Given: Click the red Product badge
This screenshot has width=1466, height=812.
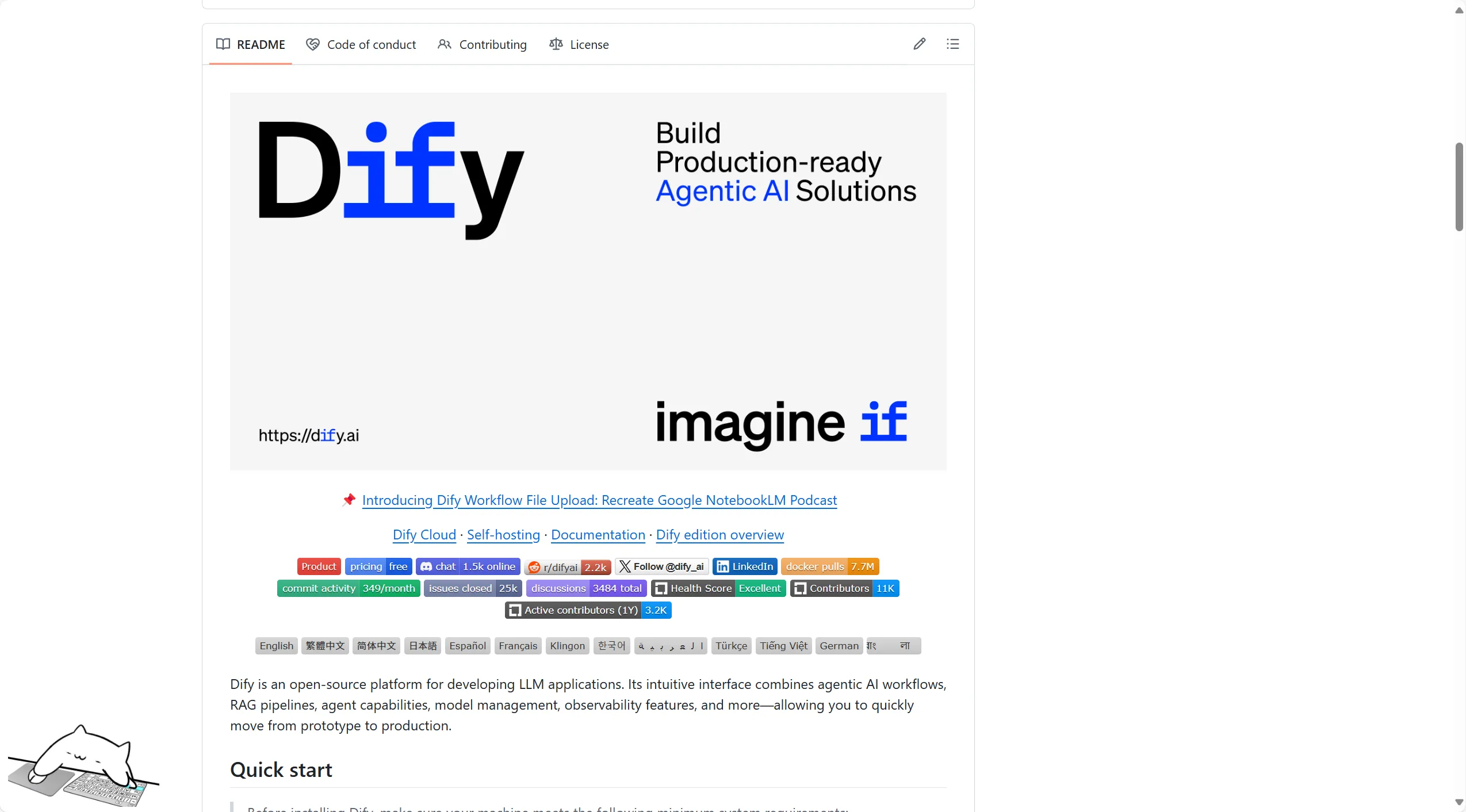Looking at the screenshot, I should coord(319,566).
